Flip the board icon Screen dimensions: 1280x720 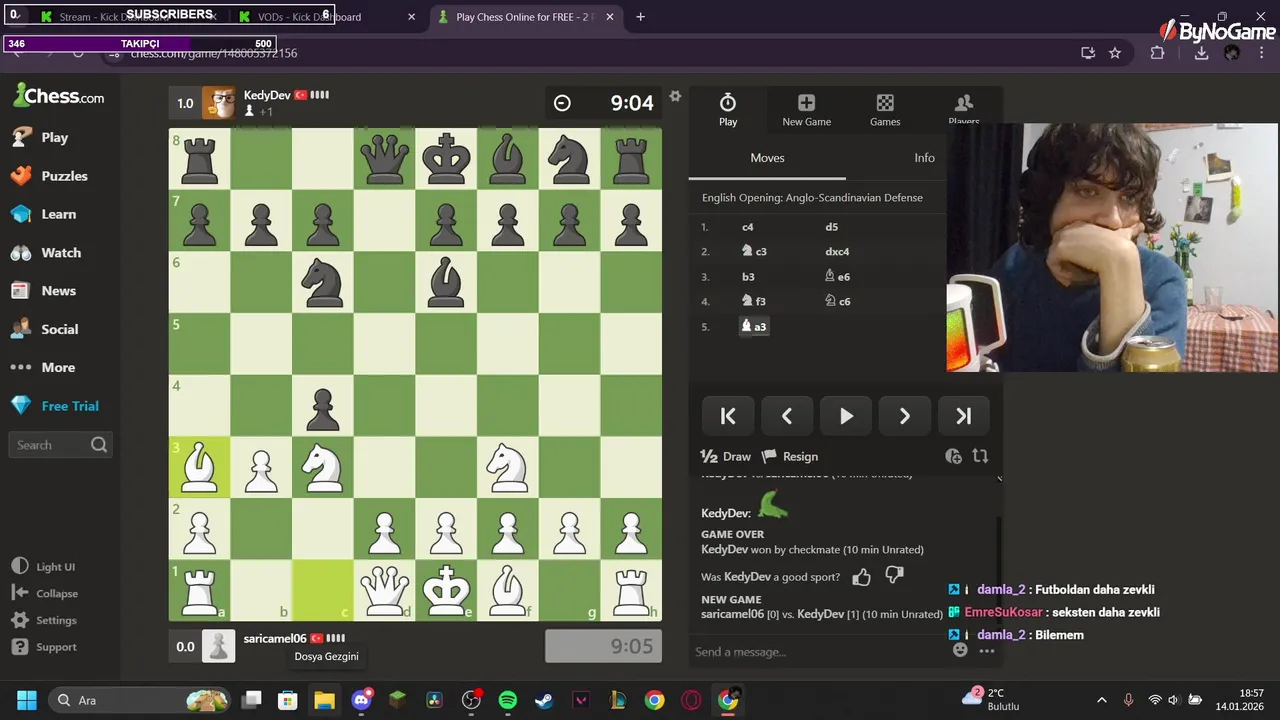[980, 456]
